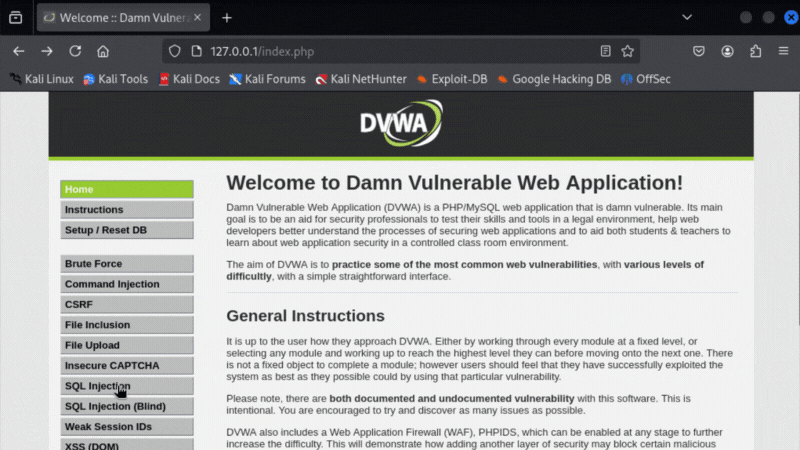The width and height of the screenshot is (800, 450).
Task: Open the Weak Session IDs module
Action: point(127,427)
